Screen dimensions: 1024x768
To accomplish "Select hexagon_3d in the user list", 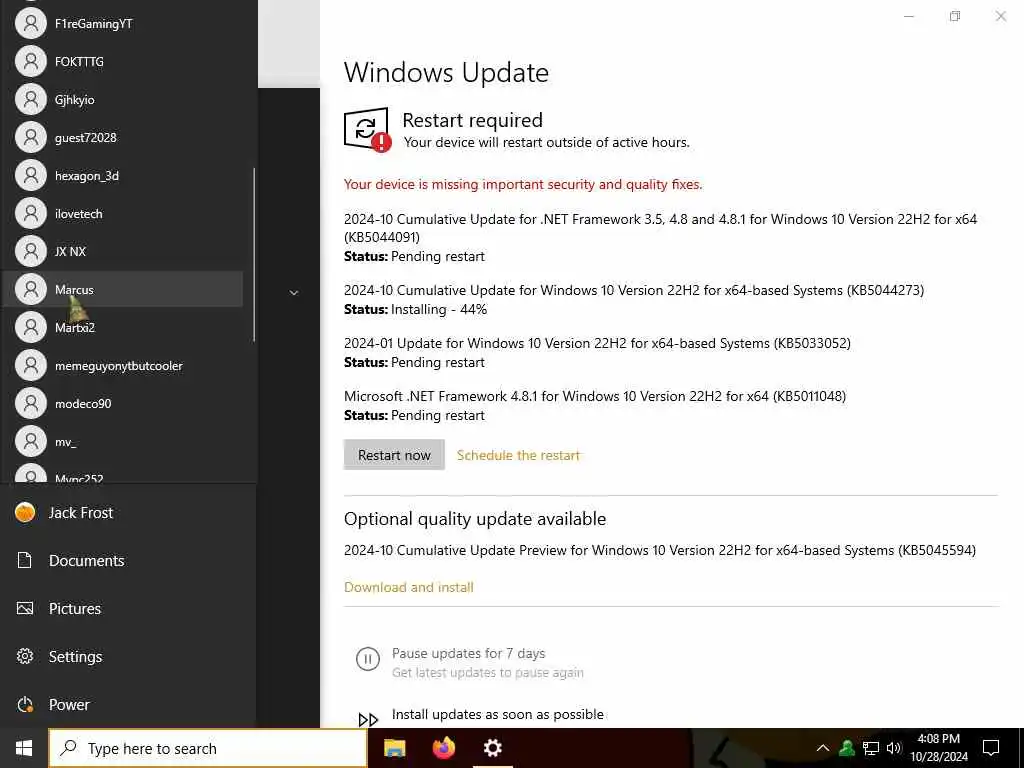I will [122, 176].
